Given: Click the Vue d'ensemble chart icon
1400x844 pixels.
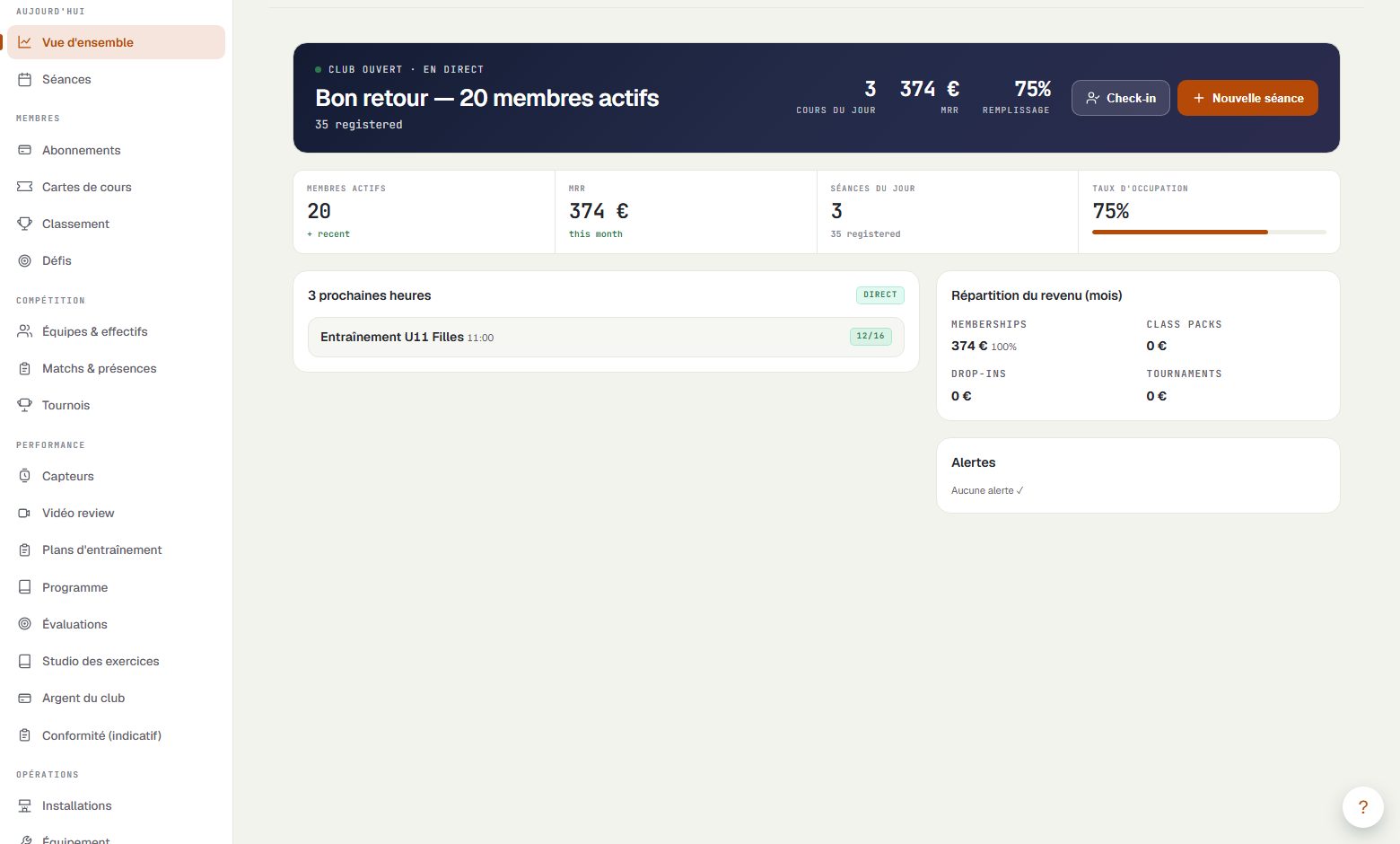Looking at the screenshot, I should pyautogui.click(x=25, y=42).
